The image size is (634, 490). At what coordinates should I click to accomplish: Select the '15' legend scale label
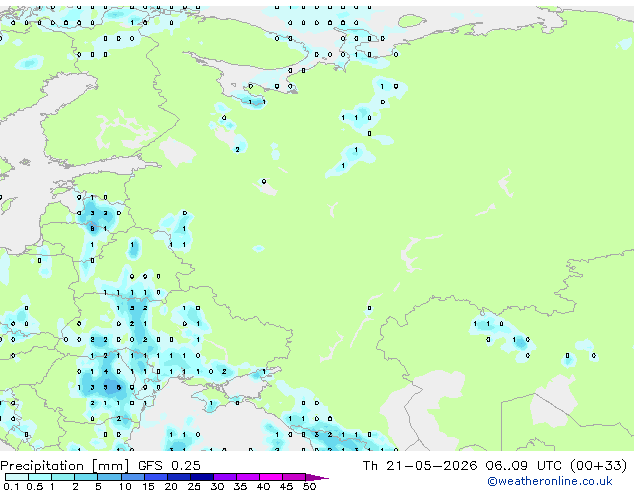[148, 486]
